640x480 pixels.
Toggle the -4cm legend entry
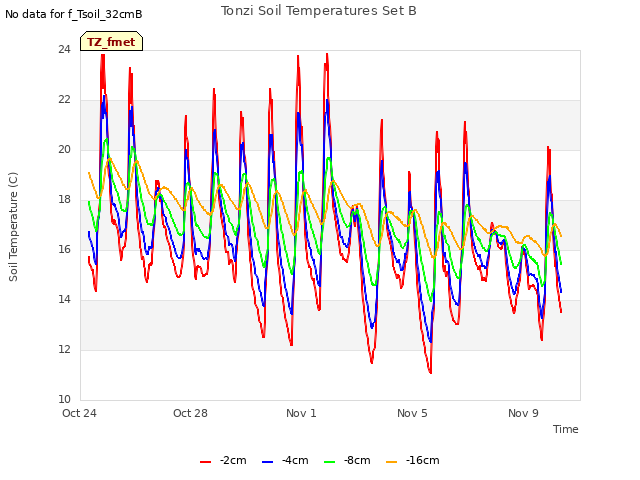click(x=285, y=460)
